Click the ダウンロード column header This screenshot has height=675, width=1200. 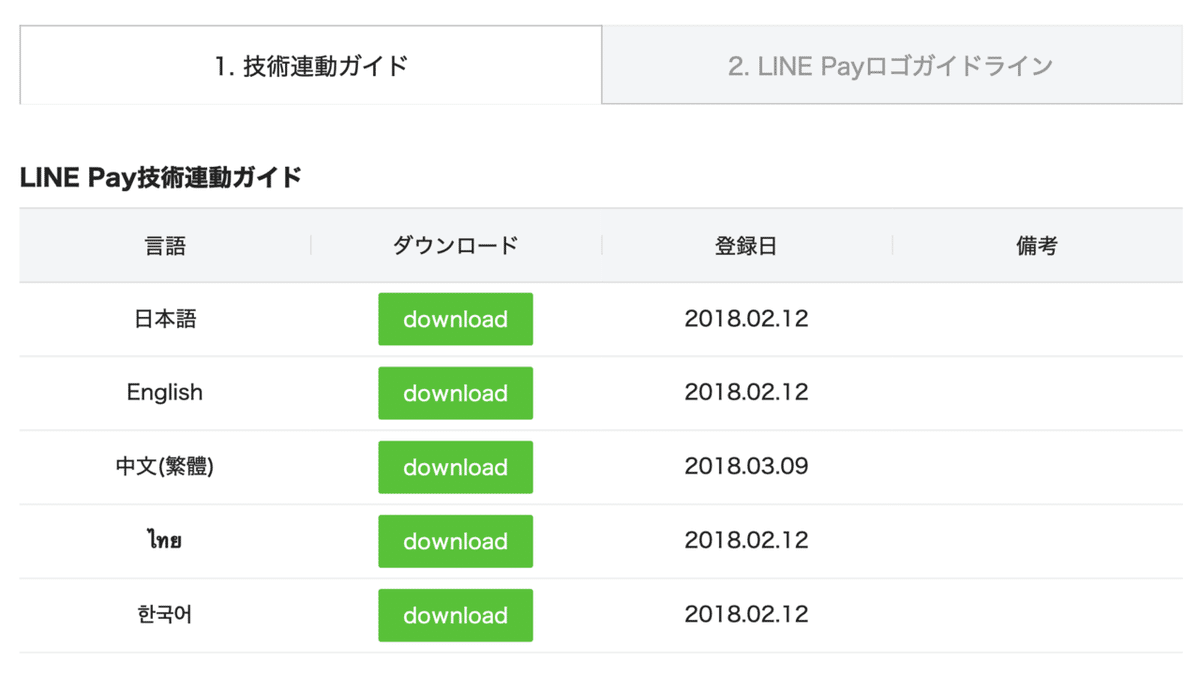point(455,245)
